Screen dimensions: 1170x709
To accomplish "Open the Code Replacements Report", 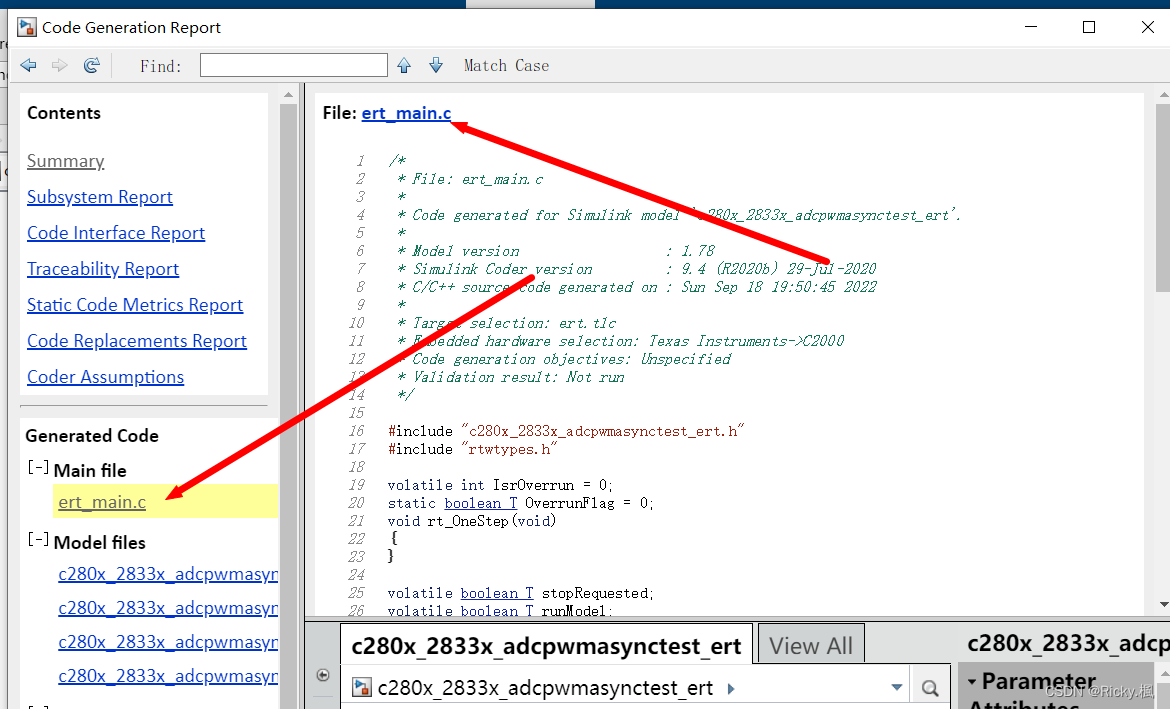I will click(x=137, y=340).
